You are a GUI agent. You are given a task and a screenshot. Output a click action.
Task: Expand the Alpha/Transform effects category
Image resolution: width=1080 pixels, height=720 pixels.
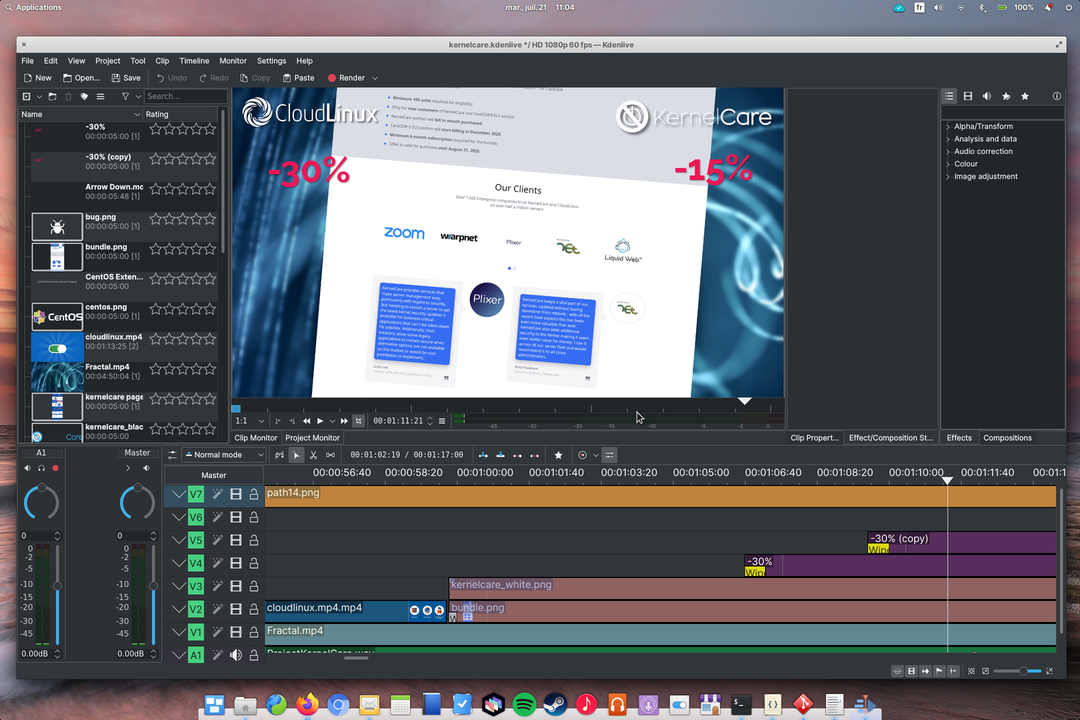948,127
